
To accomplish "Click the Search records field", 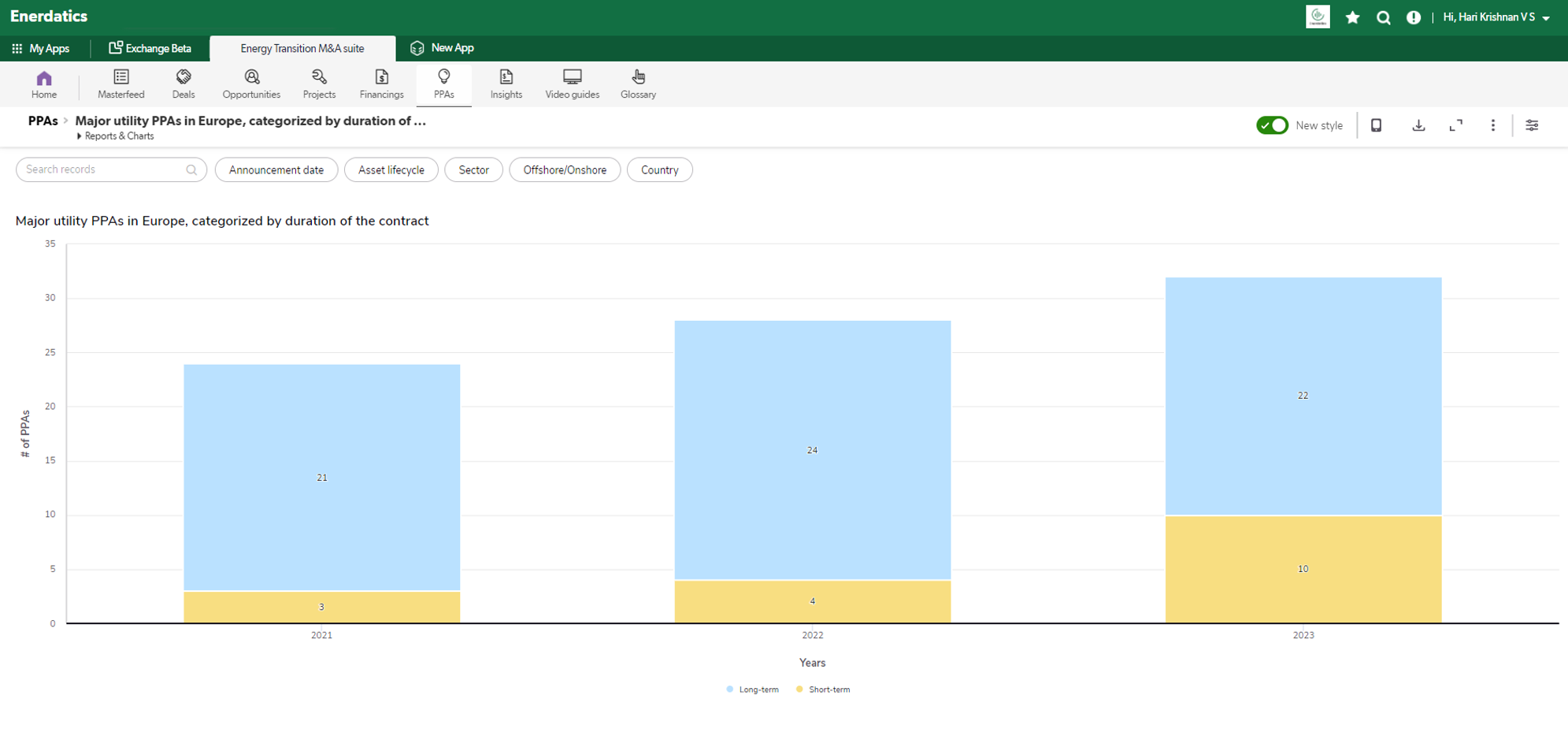I will 102,169.
